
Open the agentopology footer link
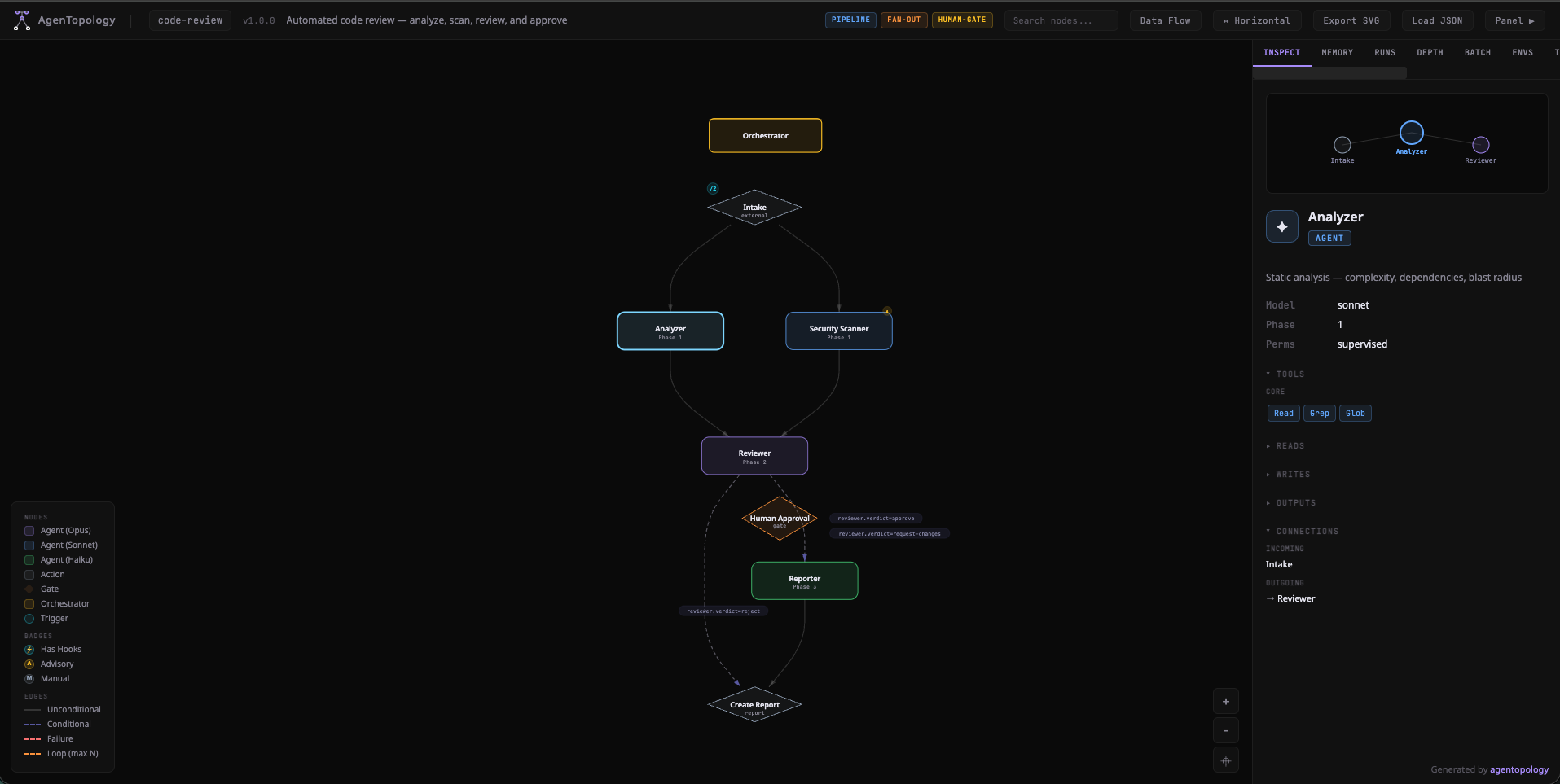[1519, 770]
